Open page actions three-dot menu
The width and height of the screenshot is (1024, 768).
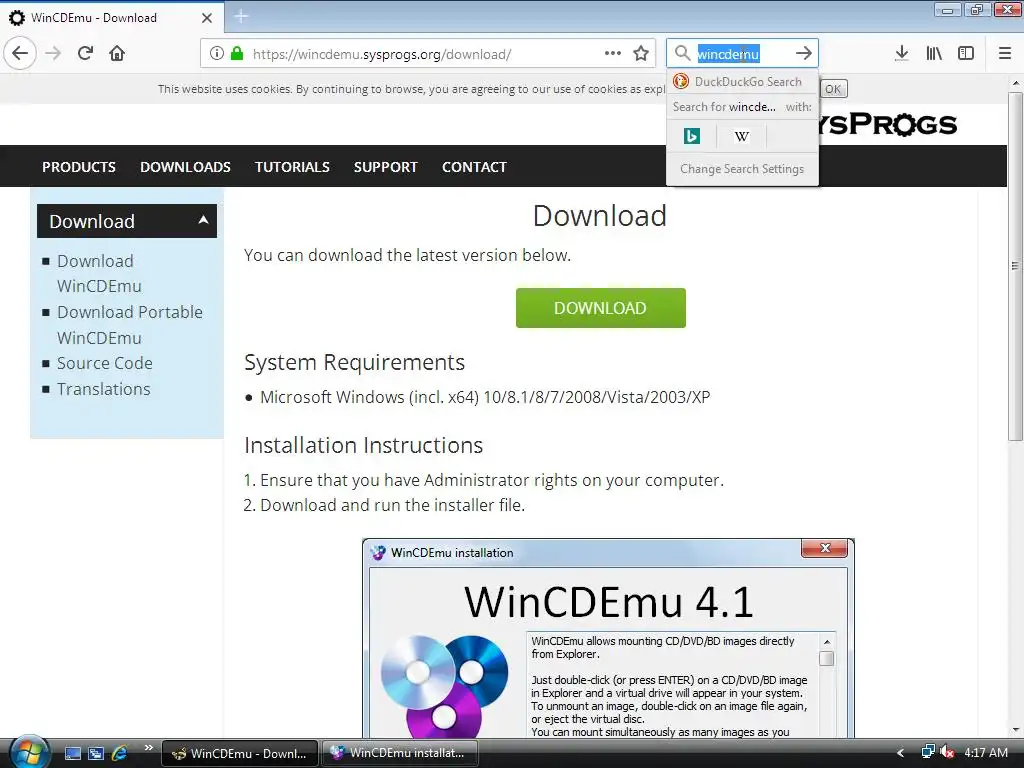click(613, 53)
